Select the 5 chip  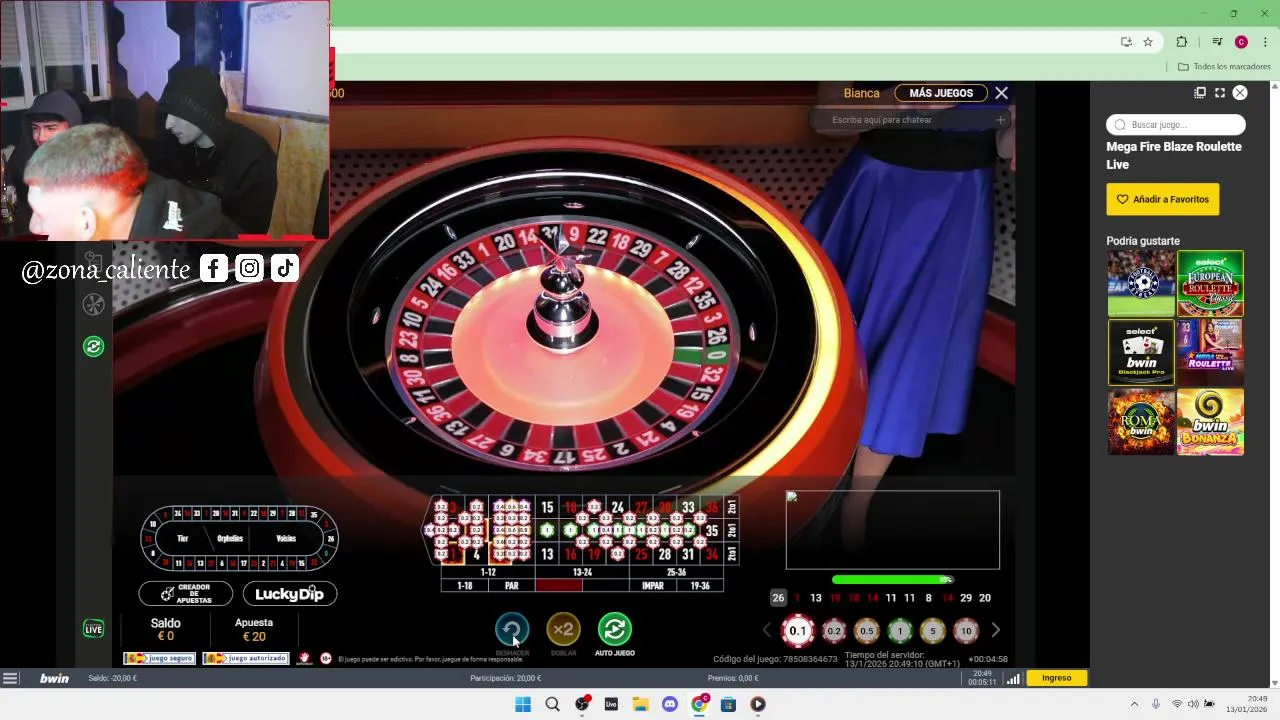[x=933, y=631]
